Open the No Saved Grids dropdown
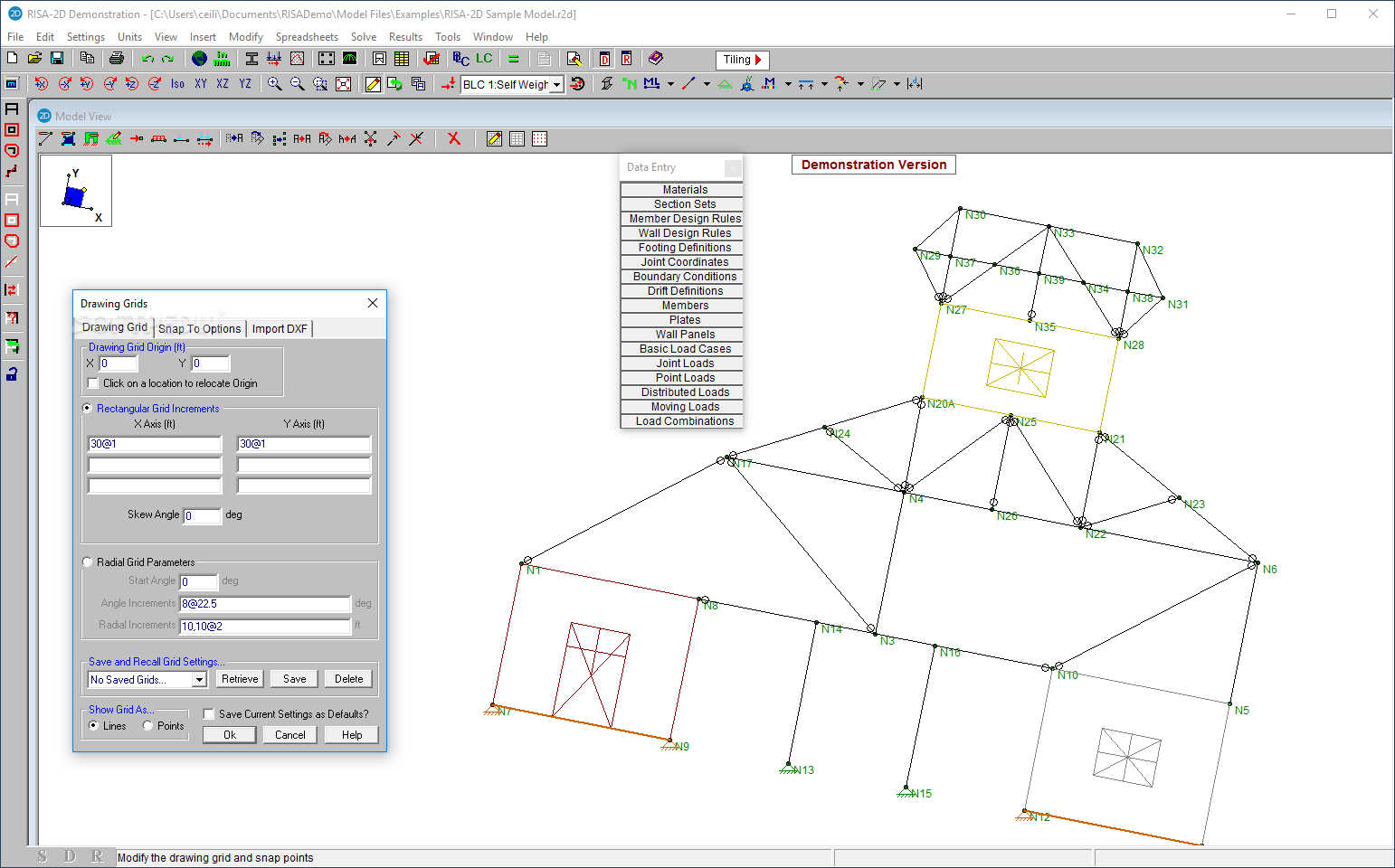 tap(199, 680)
